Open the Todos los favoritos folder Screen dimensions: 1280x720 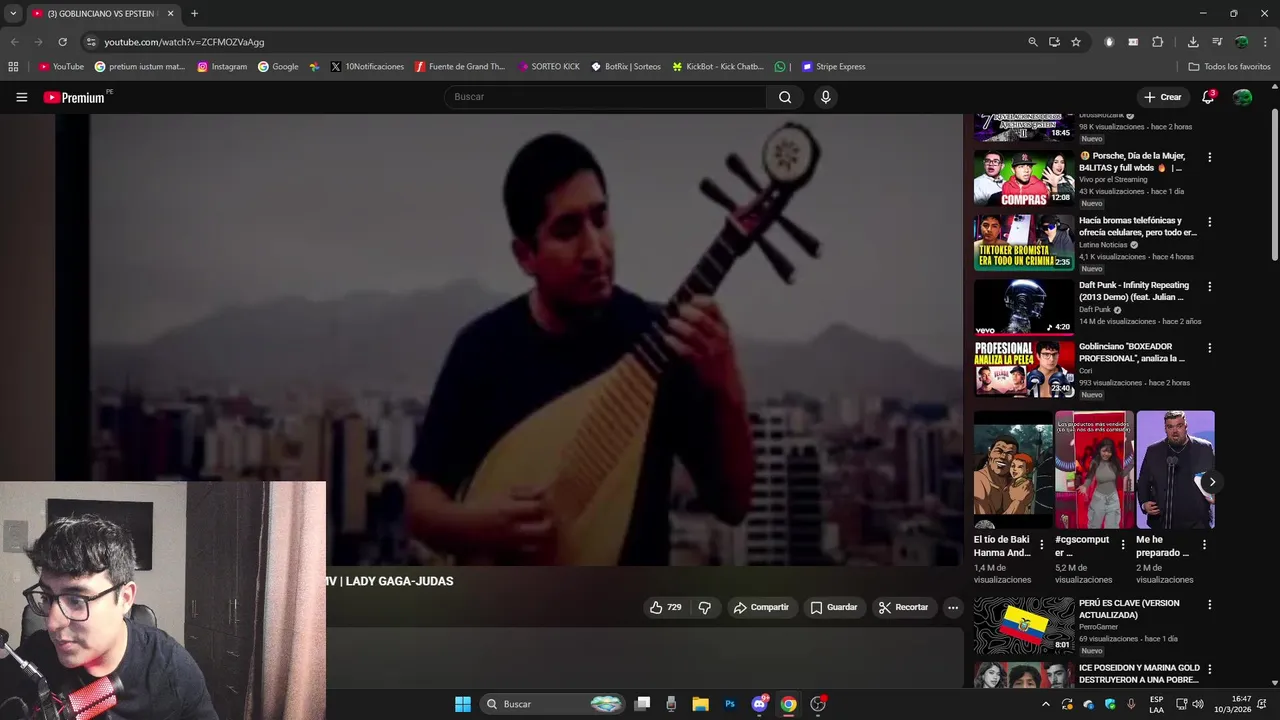tap(1229, 67)
